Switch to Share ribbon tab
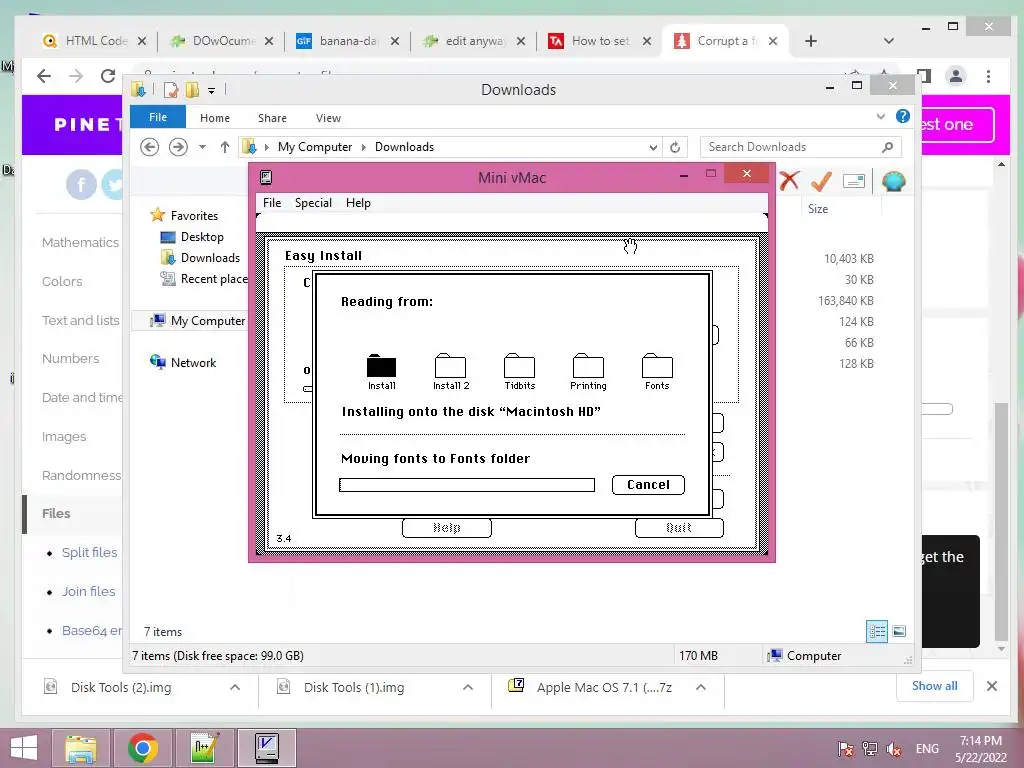Screen dimensions: 1024x768 pyautogui.click(x=272, y=118)
